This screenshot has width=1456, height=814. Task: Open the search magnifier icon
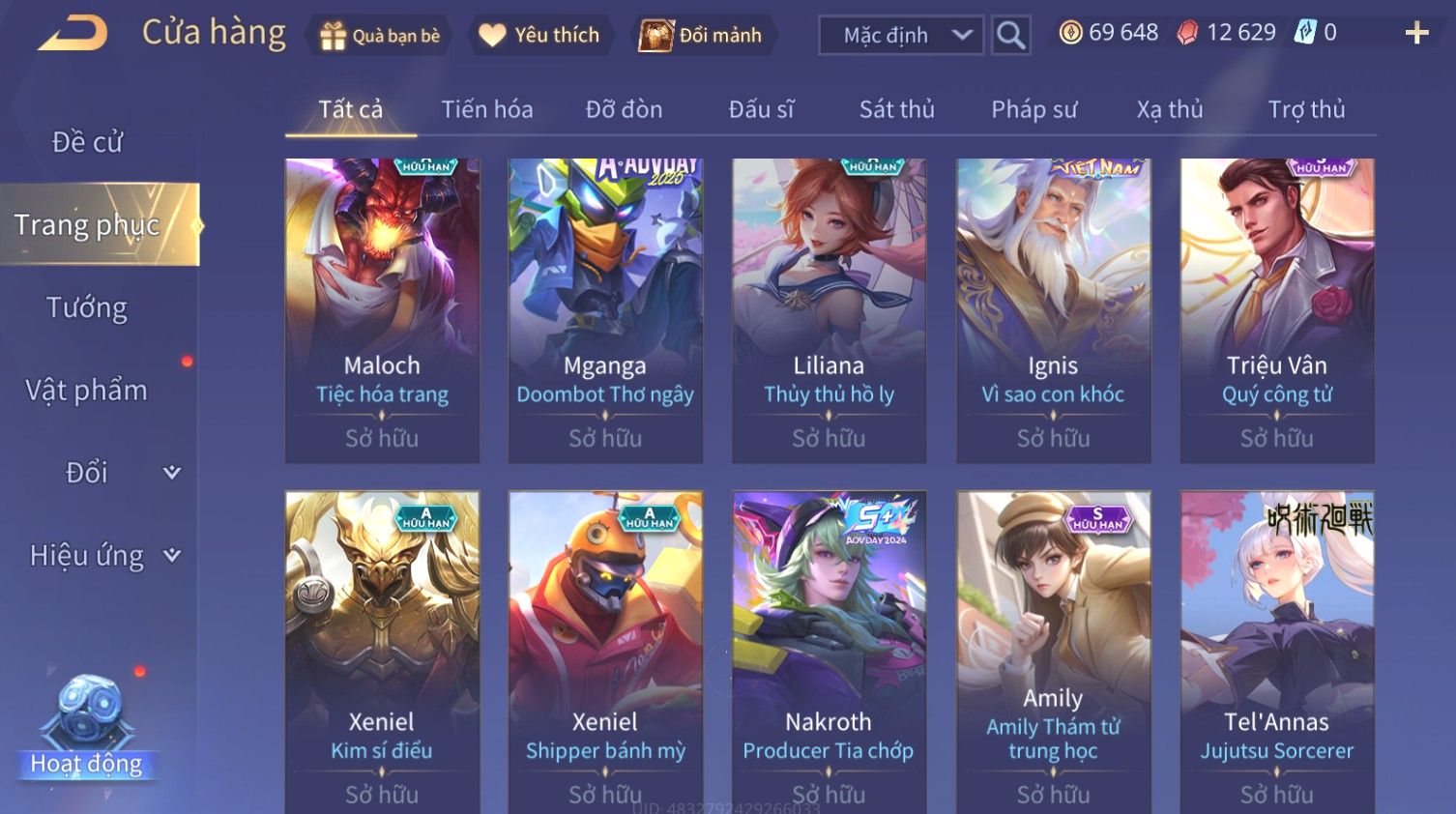coord(1010,36)
